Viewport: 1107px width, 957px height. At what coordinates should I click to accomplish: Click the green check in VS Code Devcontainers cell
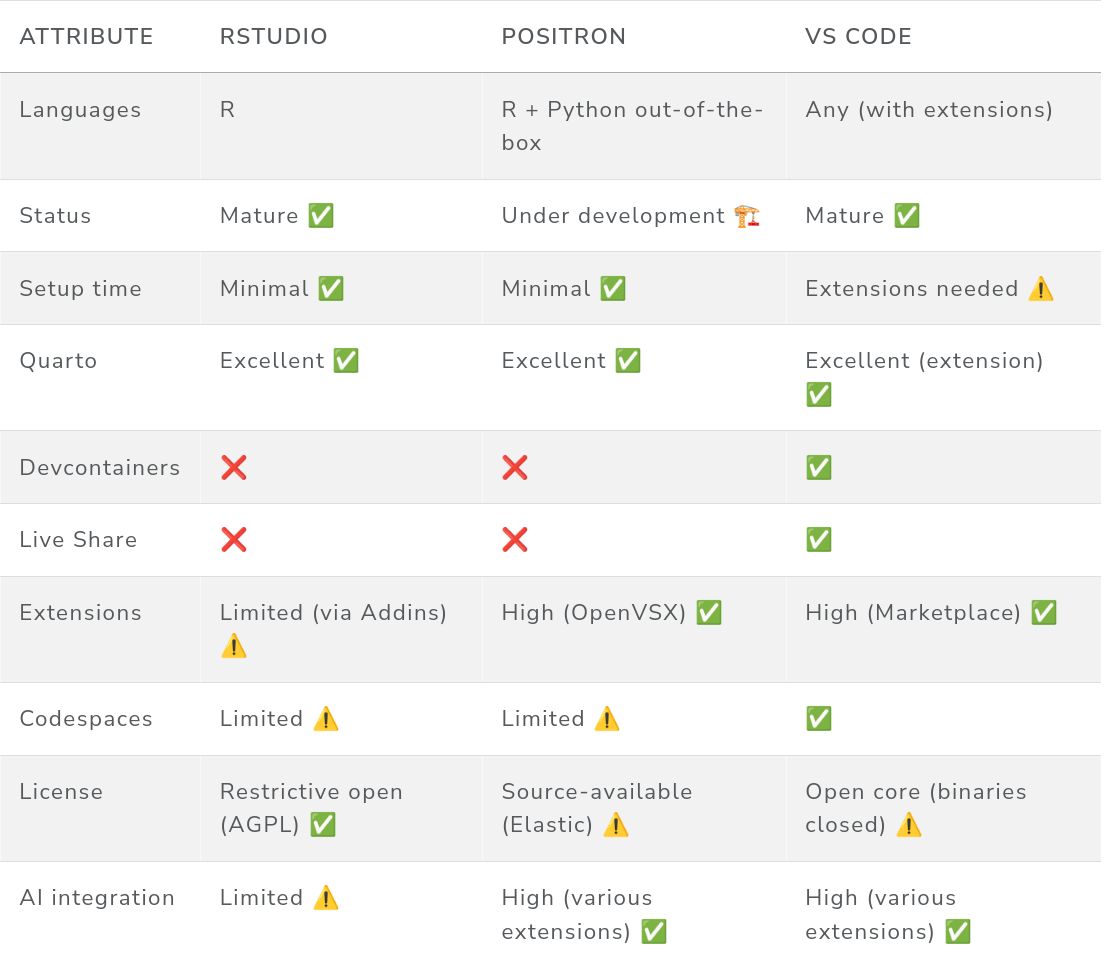(819, 467)
